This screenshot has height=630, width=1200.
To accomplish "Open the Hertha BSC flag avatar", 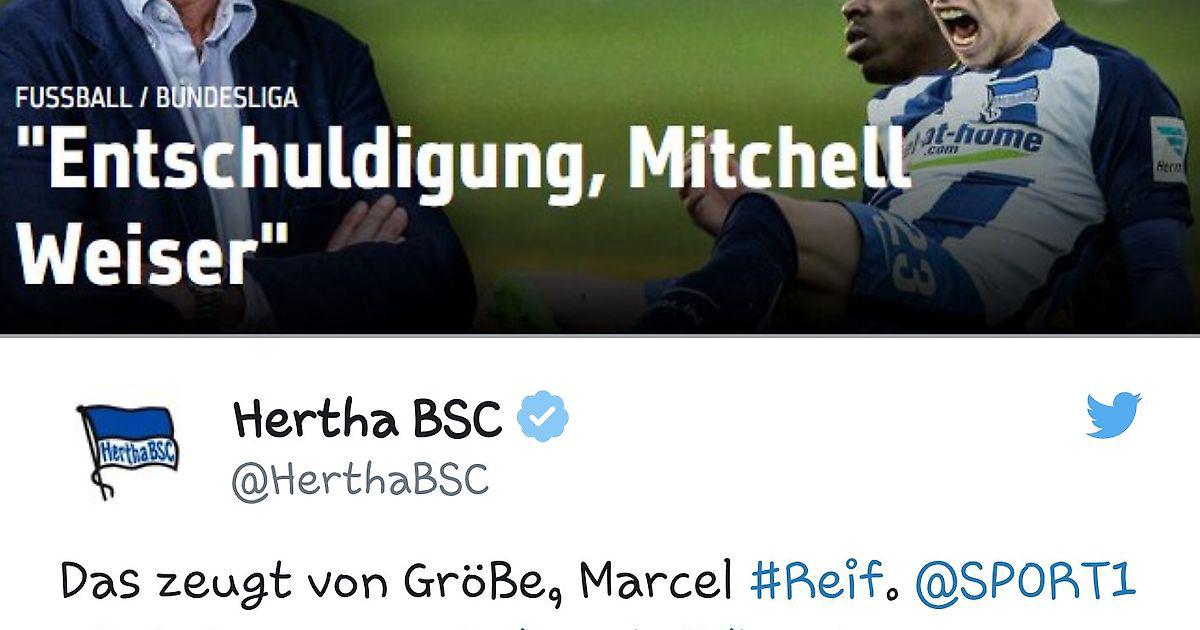I will click(x=128, y=449).
